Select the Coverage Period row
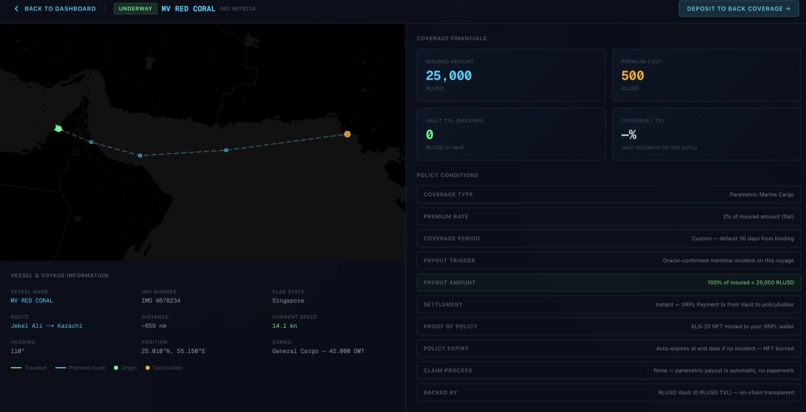 609,238
